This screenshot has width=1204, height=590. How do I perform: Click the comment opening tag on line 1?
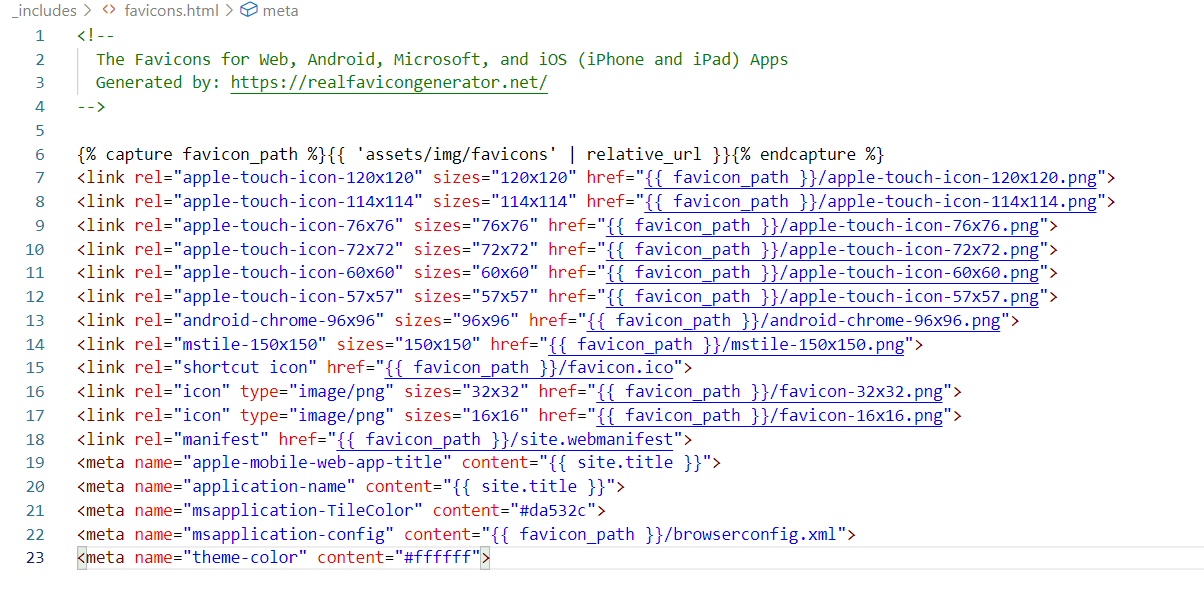tap(94, 35)
